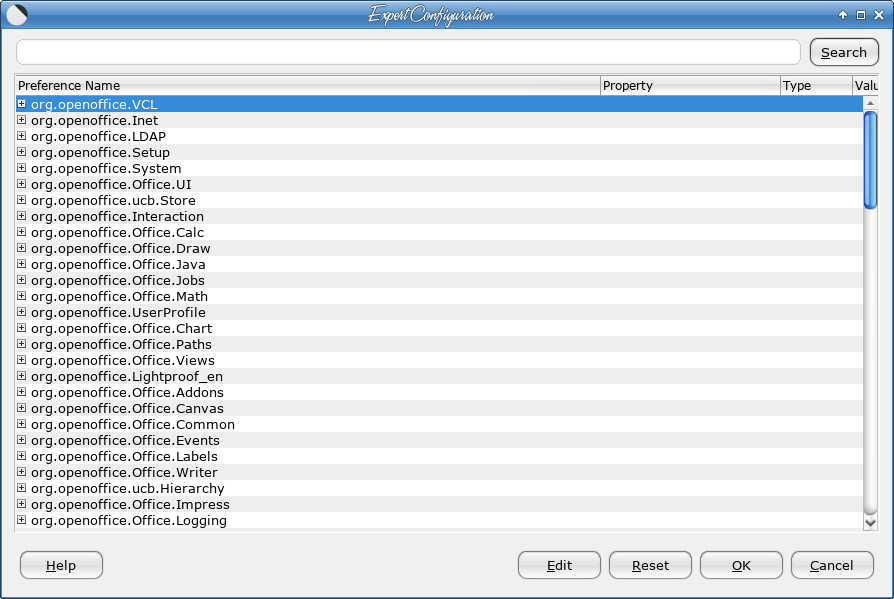Select the org.openoffice.Office.Impress row
Image resolution: width=894 pixels, height=599 pixels.
439,504
